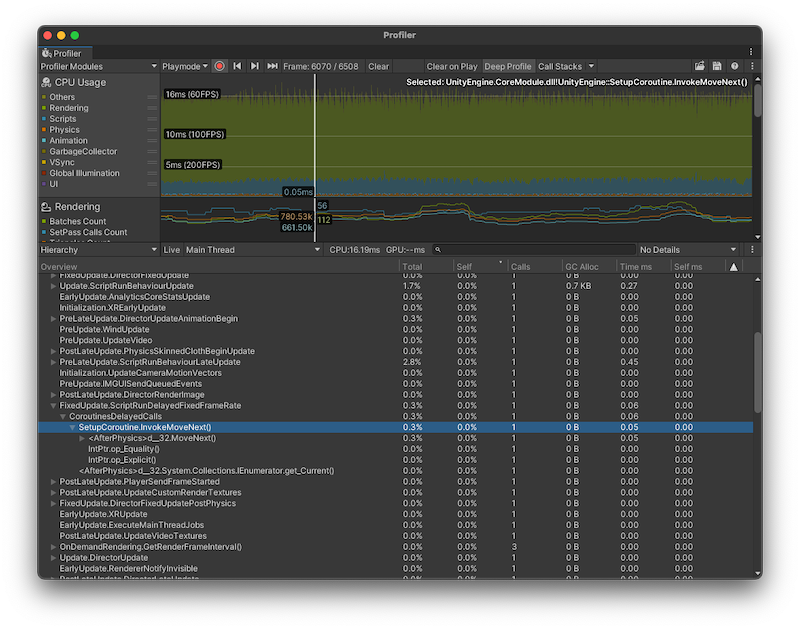This screenshot has width=800, height=629.
Task: Step forward one frame in the profiler
Action: [x=254, y=65]
